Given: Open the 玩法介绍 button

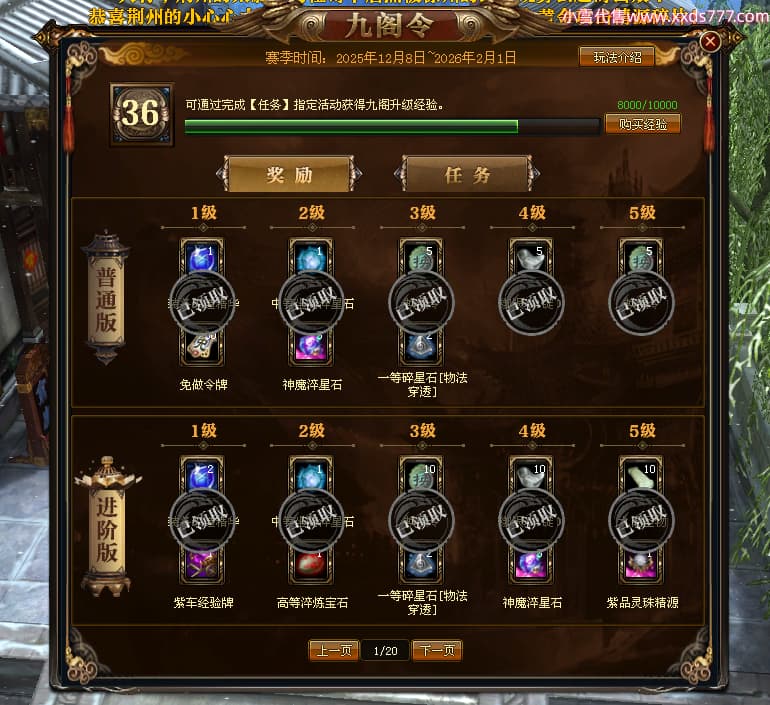Looking at the screenshot, I should pos(617,57).
